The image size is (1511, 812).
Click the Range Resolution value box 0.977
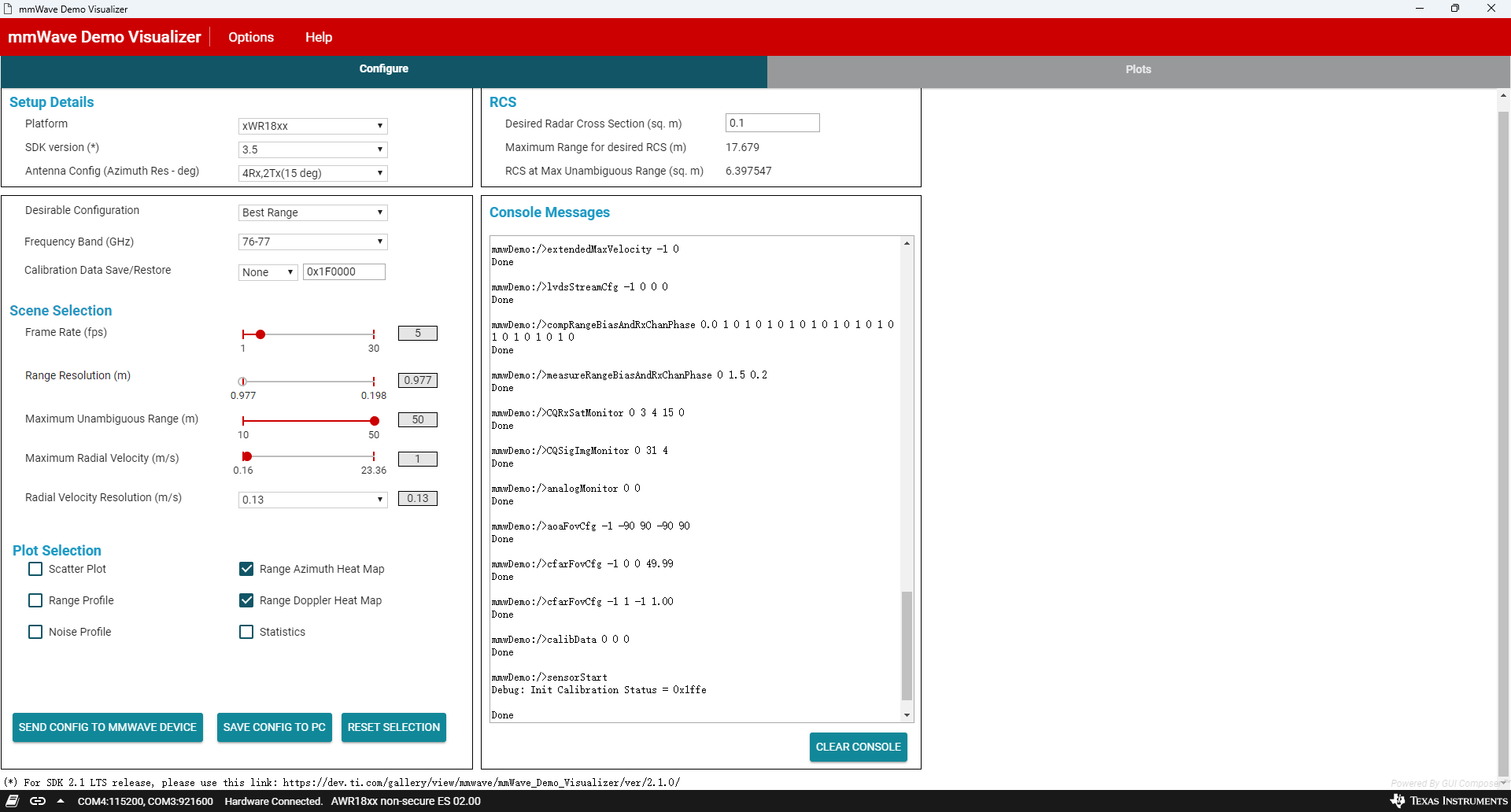418,380
